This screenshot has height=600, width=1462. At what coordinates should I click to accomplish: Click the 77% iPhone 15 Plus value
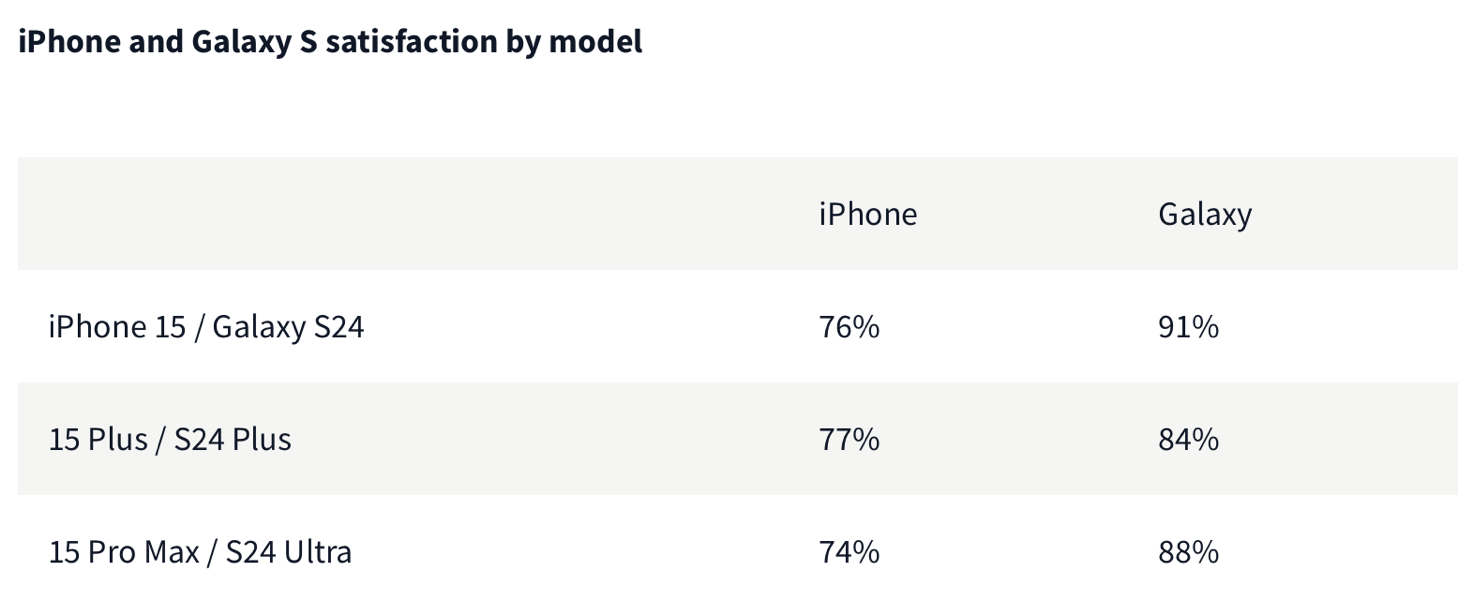coord(849,440)
